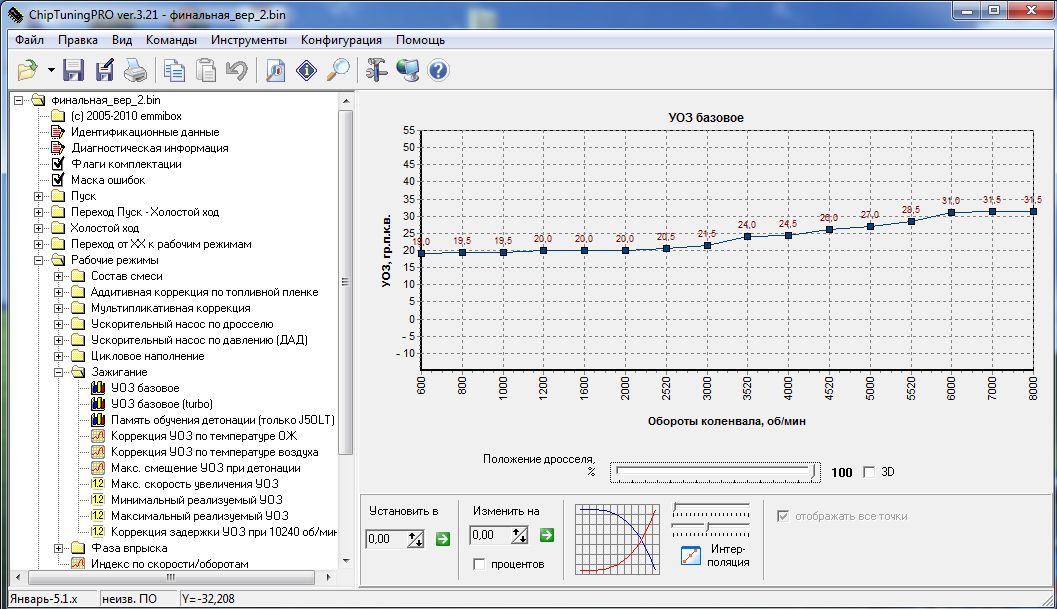Open the blue diamond info icon
This screenshot has width=1057, height=609.
point(307,70)
